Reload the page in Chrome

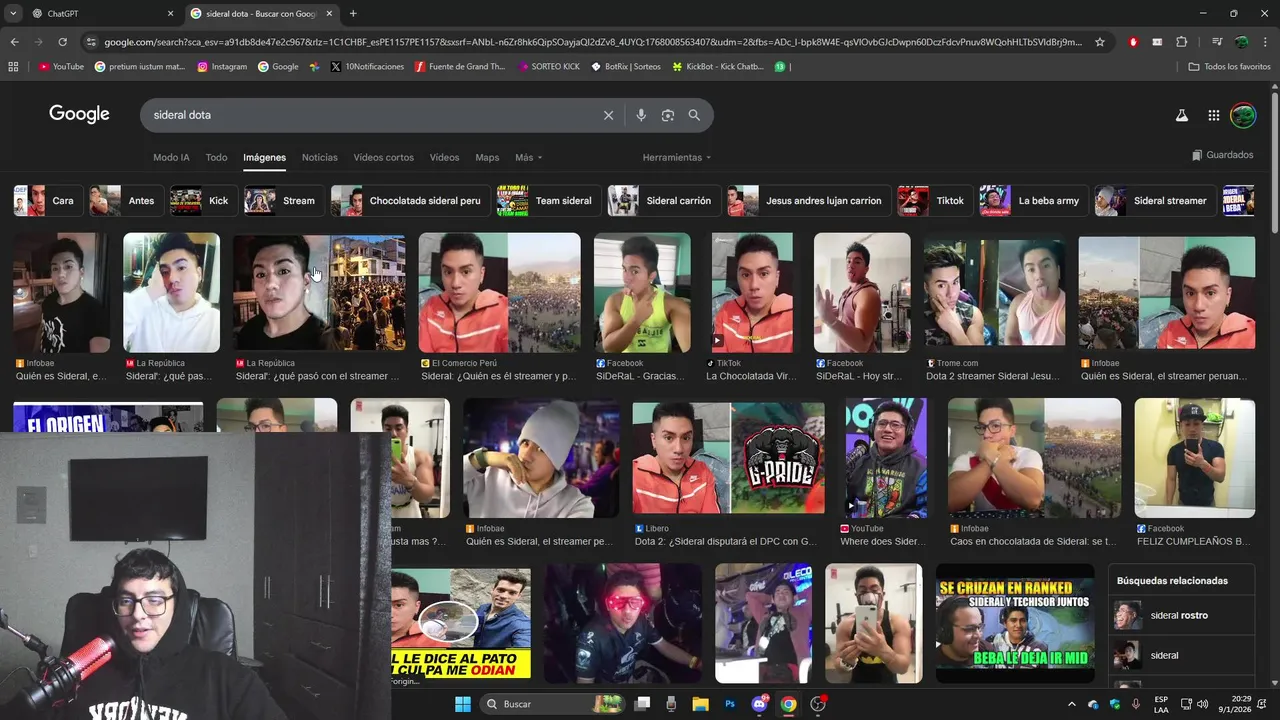pos(62,42)
